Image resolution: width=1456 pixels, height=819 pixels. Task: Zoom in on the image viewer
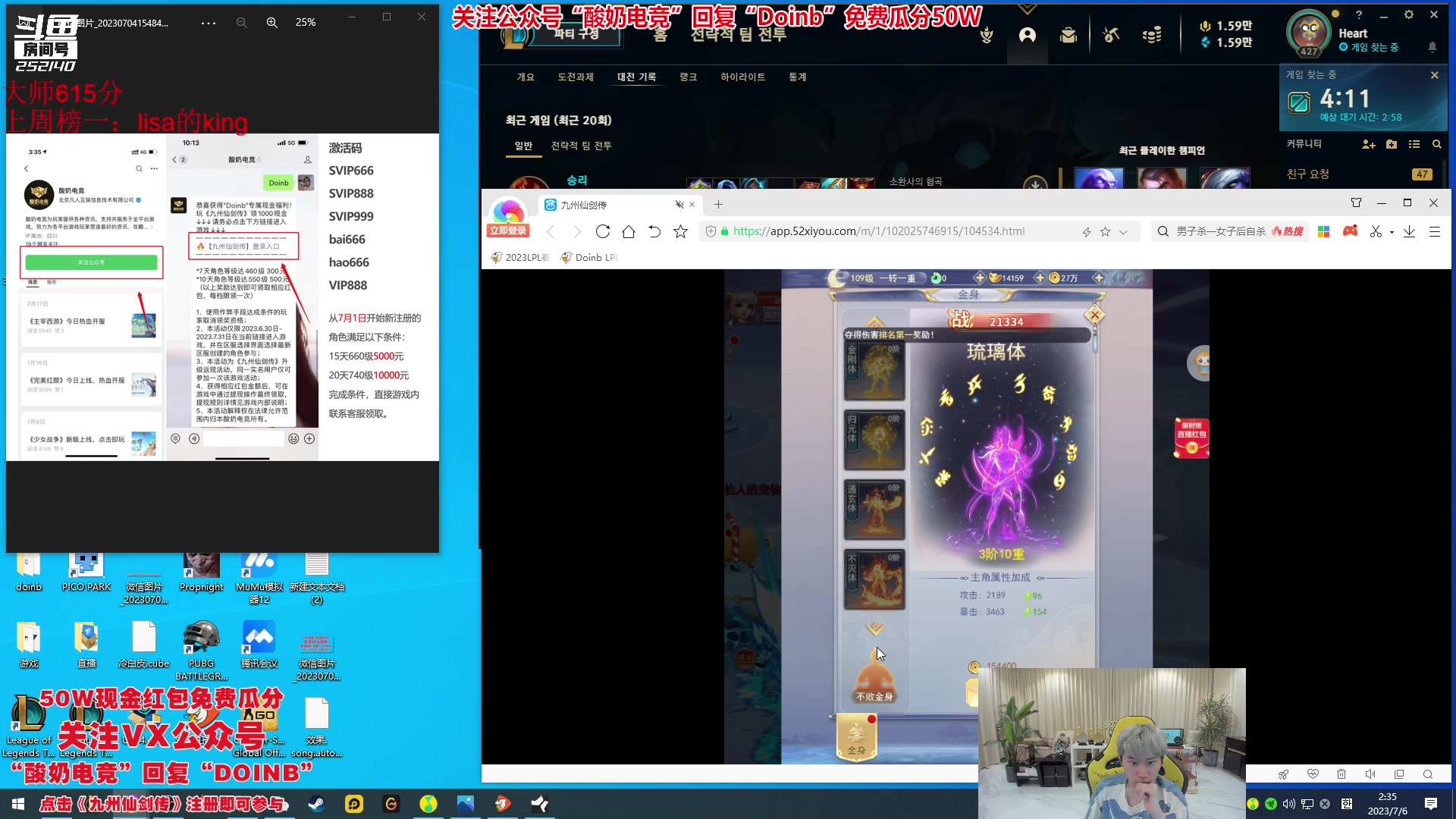pos(271,23)
